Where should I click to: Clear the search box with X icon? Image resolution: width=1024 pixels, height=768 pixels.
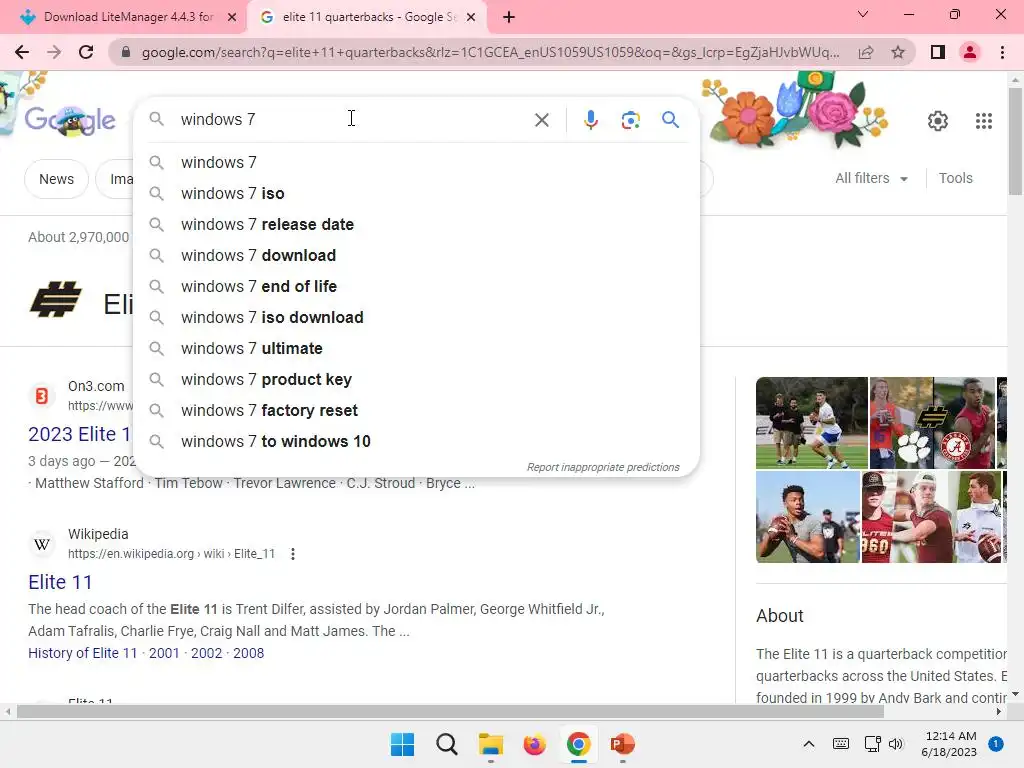(541, 120)
